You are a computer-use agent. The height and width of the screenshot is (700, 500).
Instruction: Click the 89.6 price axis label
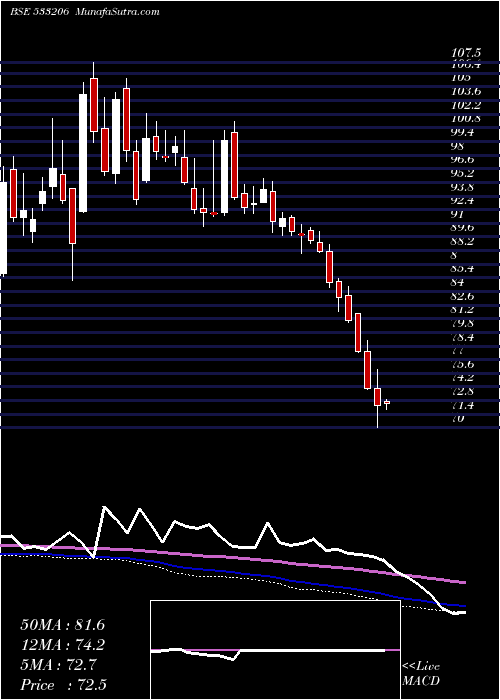click(463, 228)
